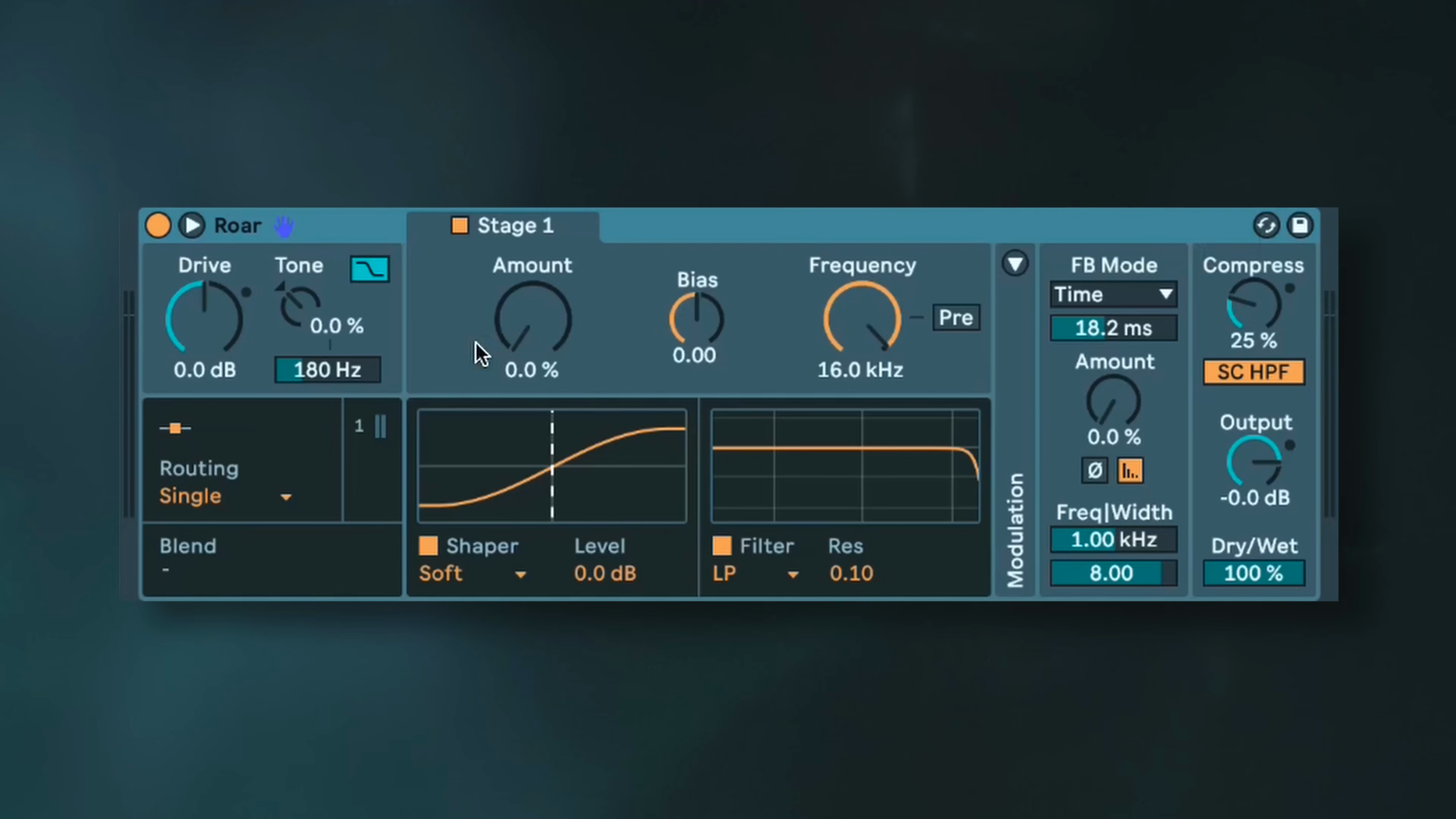The width and height of the screenshot is (1456, 819).
Task: Click the Pre filter position button
Action: click(x=956, y=318)
